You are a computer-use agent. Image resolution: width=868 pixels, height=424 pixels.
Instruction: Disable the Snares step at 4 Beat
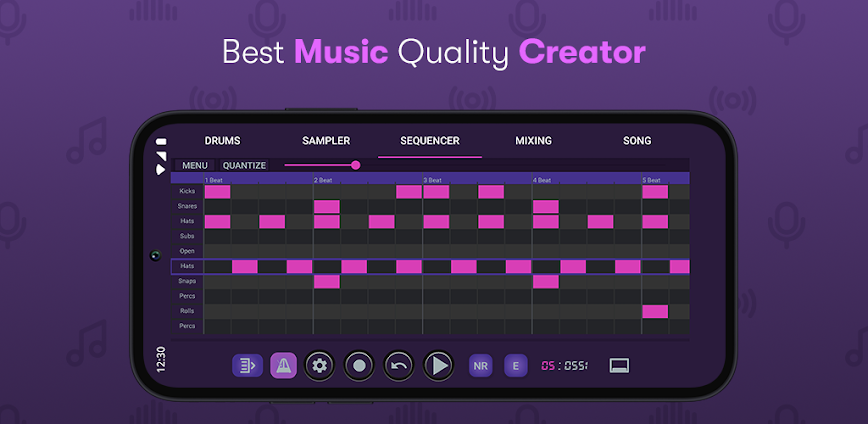point(546,207)
